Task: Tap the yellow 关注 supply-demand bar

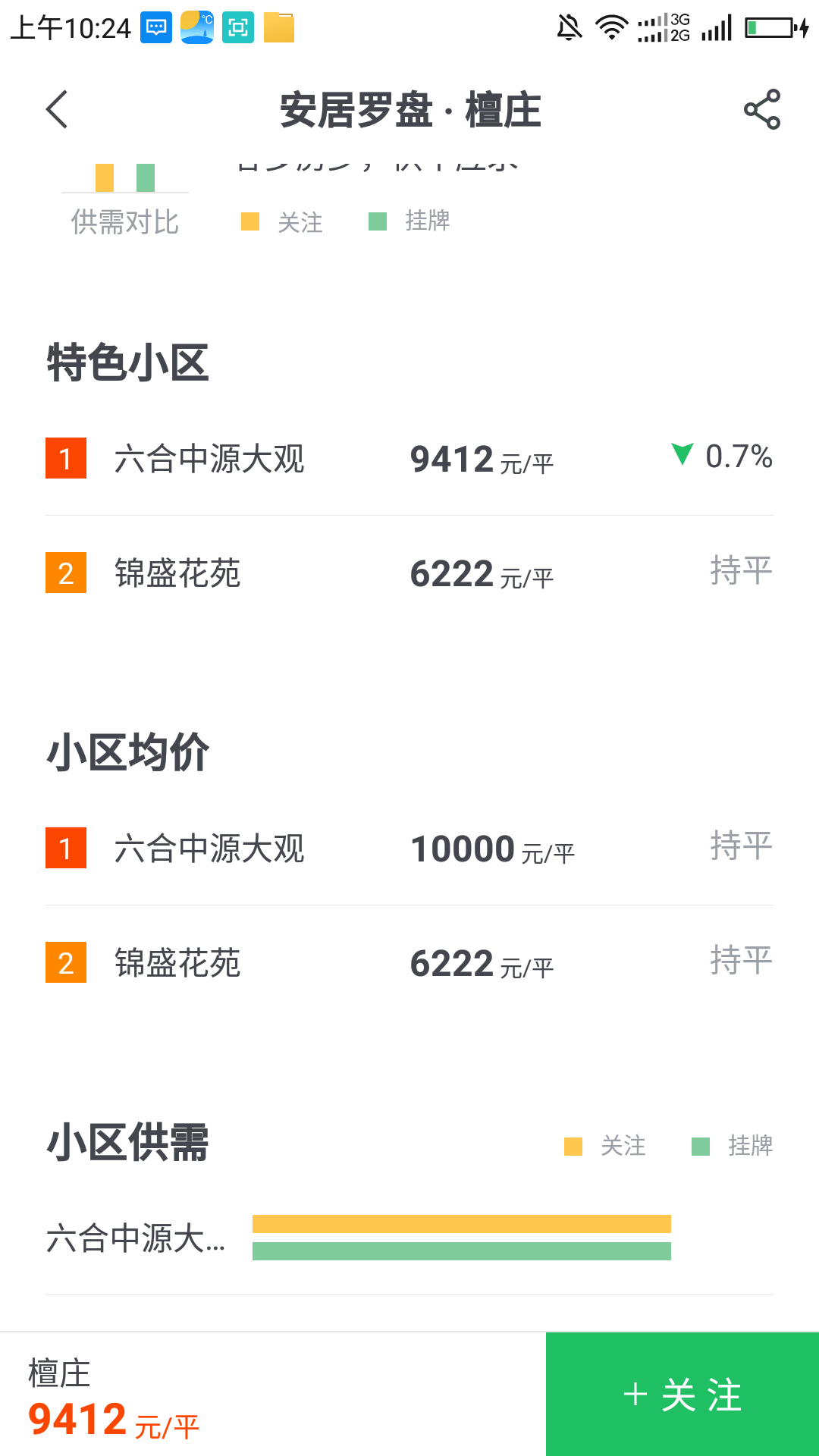Action: [x=461, y=1224]
